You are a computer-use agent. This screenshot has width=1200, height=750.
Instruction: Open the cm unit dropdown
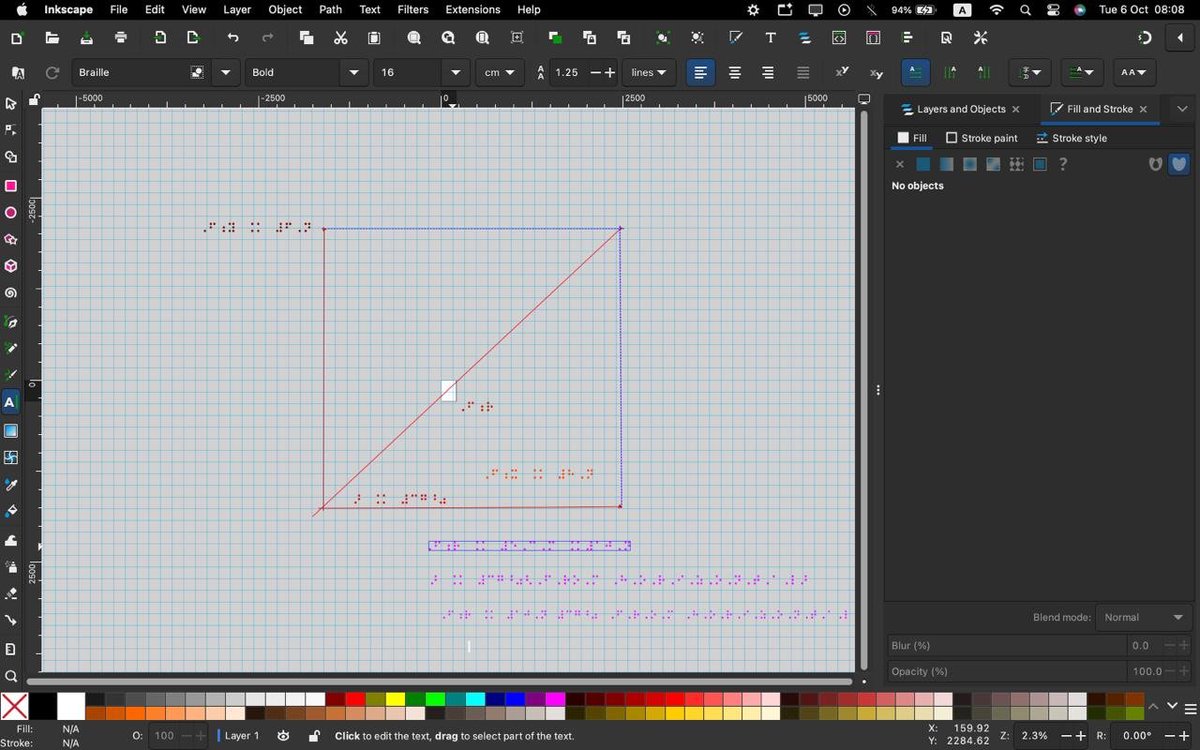(501, 72)
